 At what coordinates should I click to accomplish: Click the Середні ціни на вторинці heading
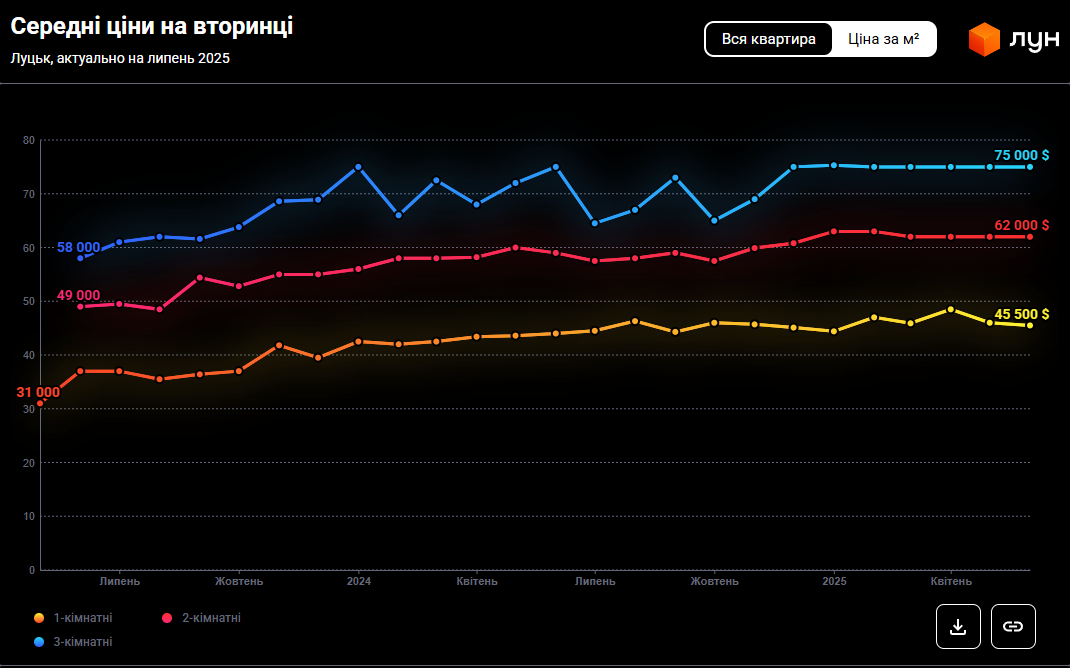click(152, 27)
